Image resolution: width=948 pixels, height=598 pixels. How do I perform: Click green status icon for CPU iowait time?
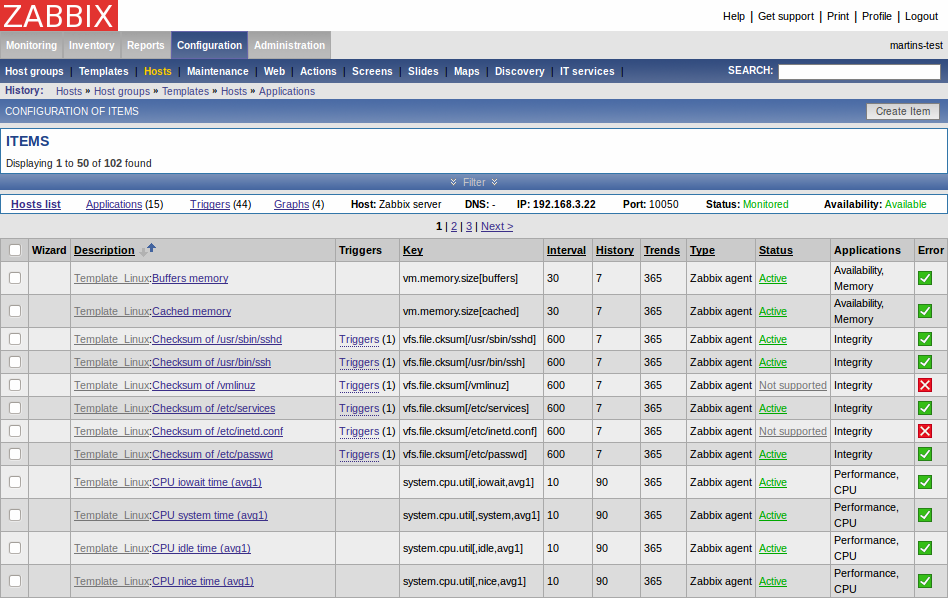(x=924, y=482)
